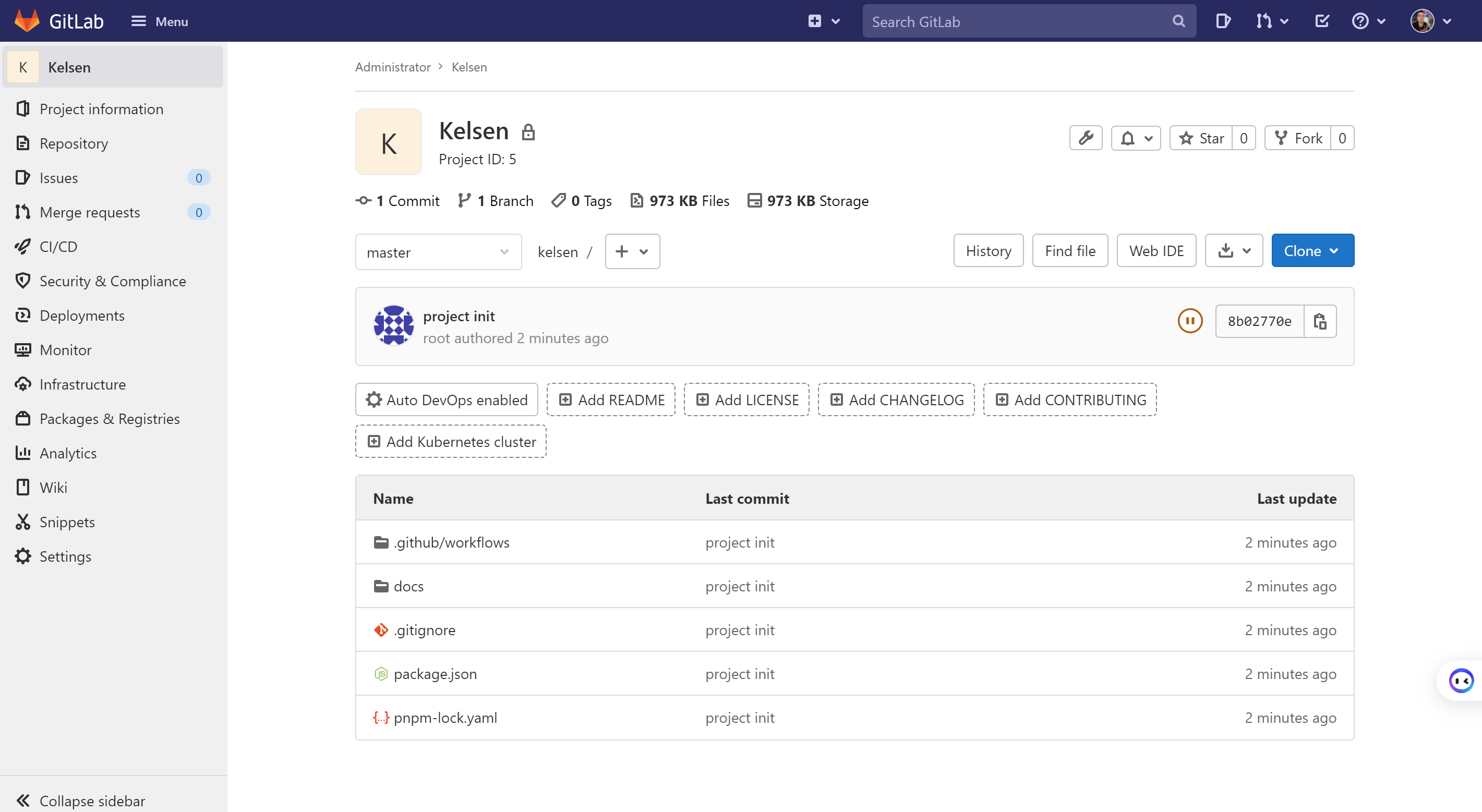Open the Snippets sidebar item
Viewport: 1482px width, 812px height.
tap(67, 522)
